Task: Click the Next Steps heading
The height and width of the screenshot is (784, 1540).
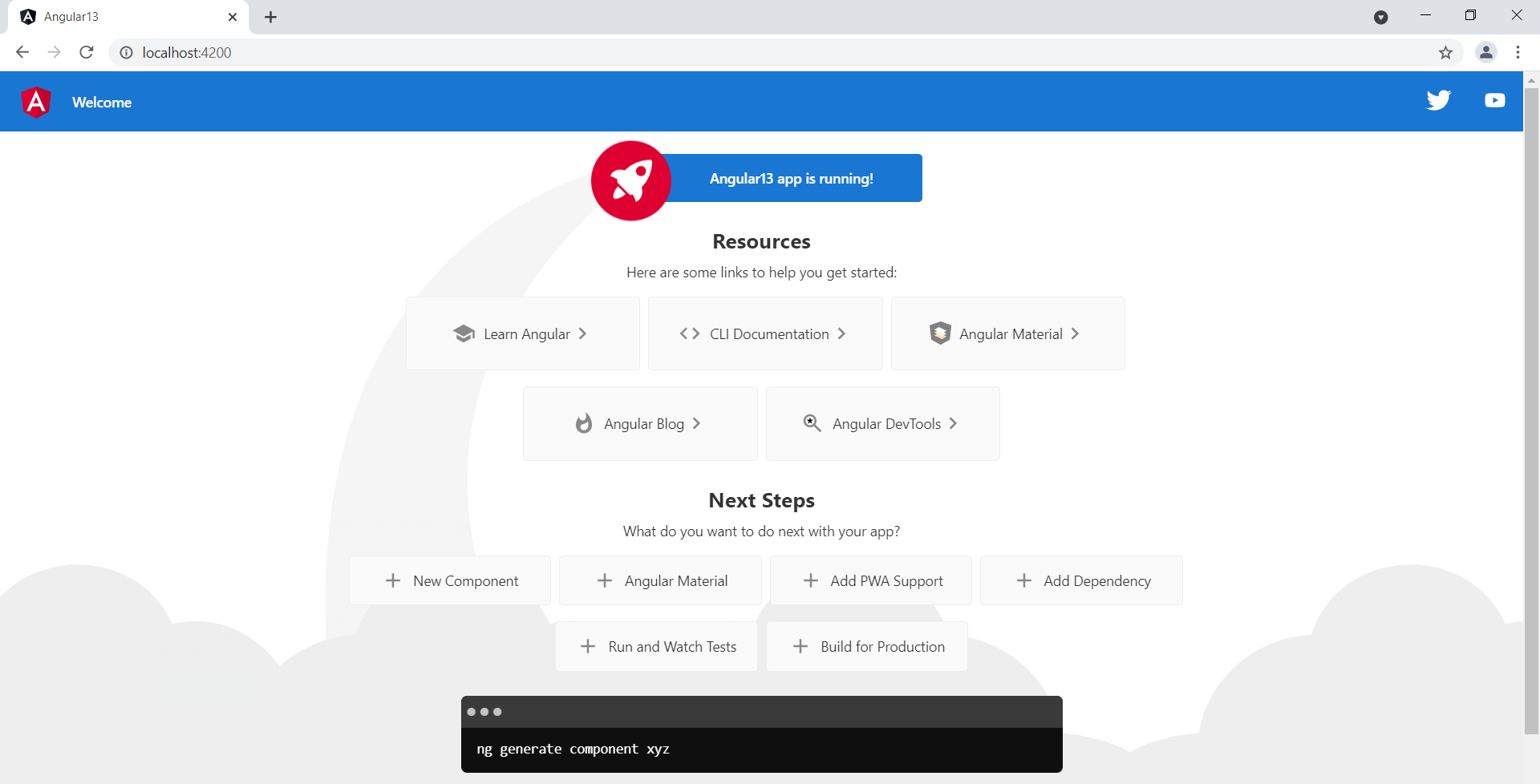Action: pos(761,500)
